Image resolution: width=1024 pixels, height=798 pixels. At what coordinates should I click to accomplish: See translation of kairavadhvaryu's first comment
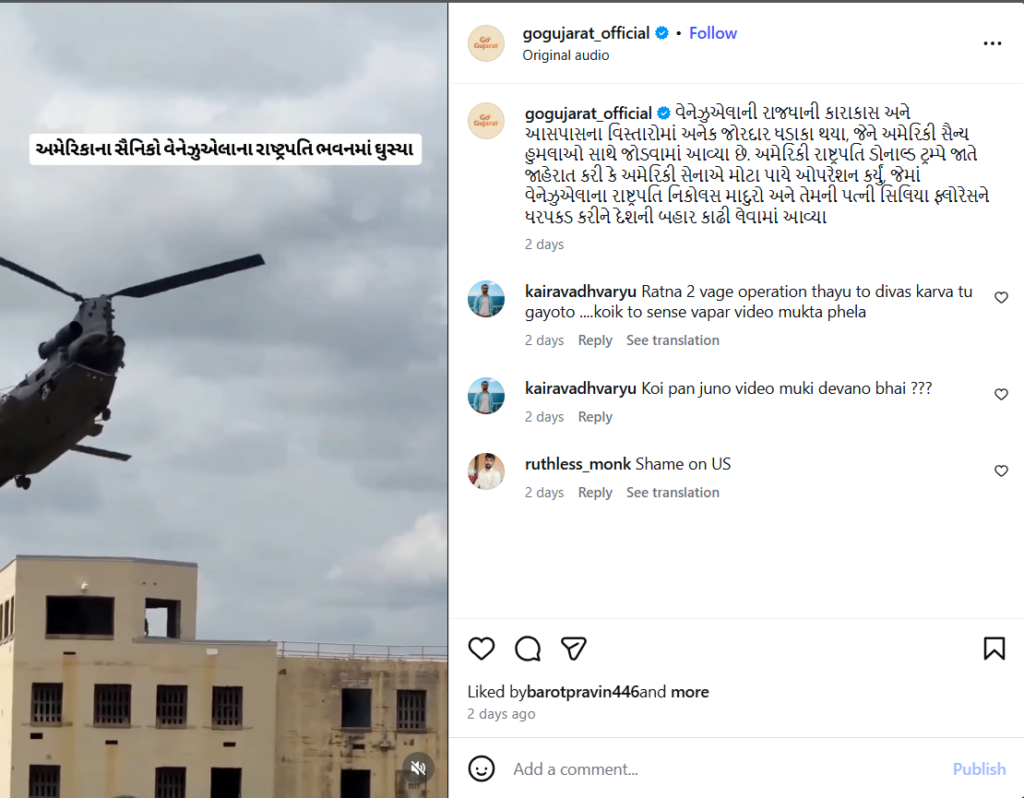(673, 340)
